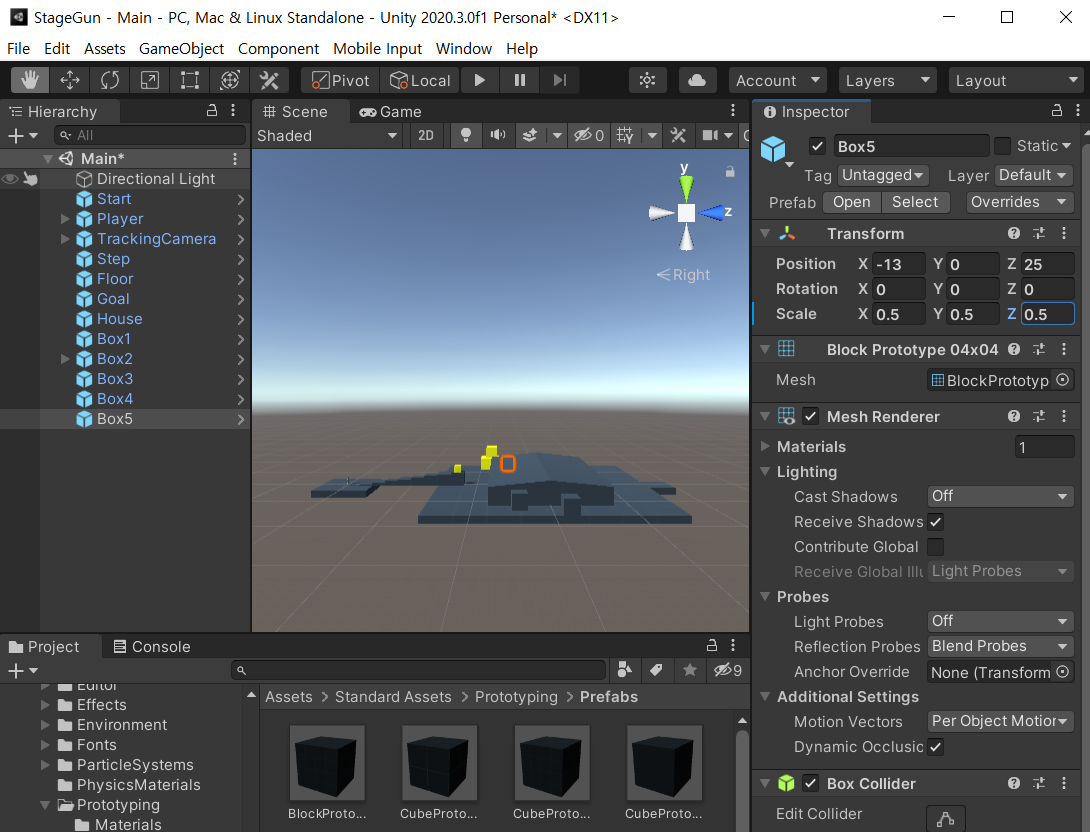Toggle scene audio speaker icon

[498, 136]
